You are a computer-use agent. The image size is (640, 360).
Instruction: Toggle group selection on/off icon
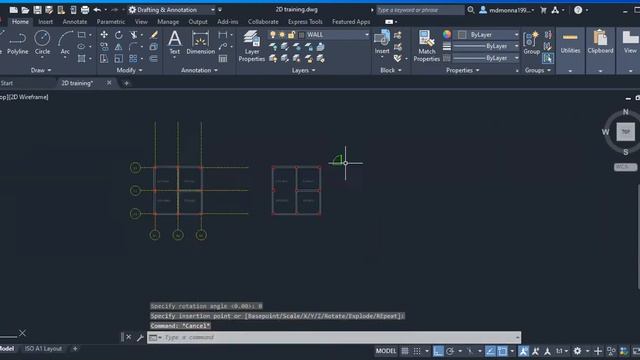tap(548, 58)
